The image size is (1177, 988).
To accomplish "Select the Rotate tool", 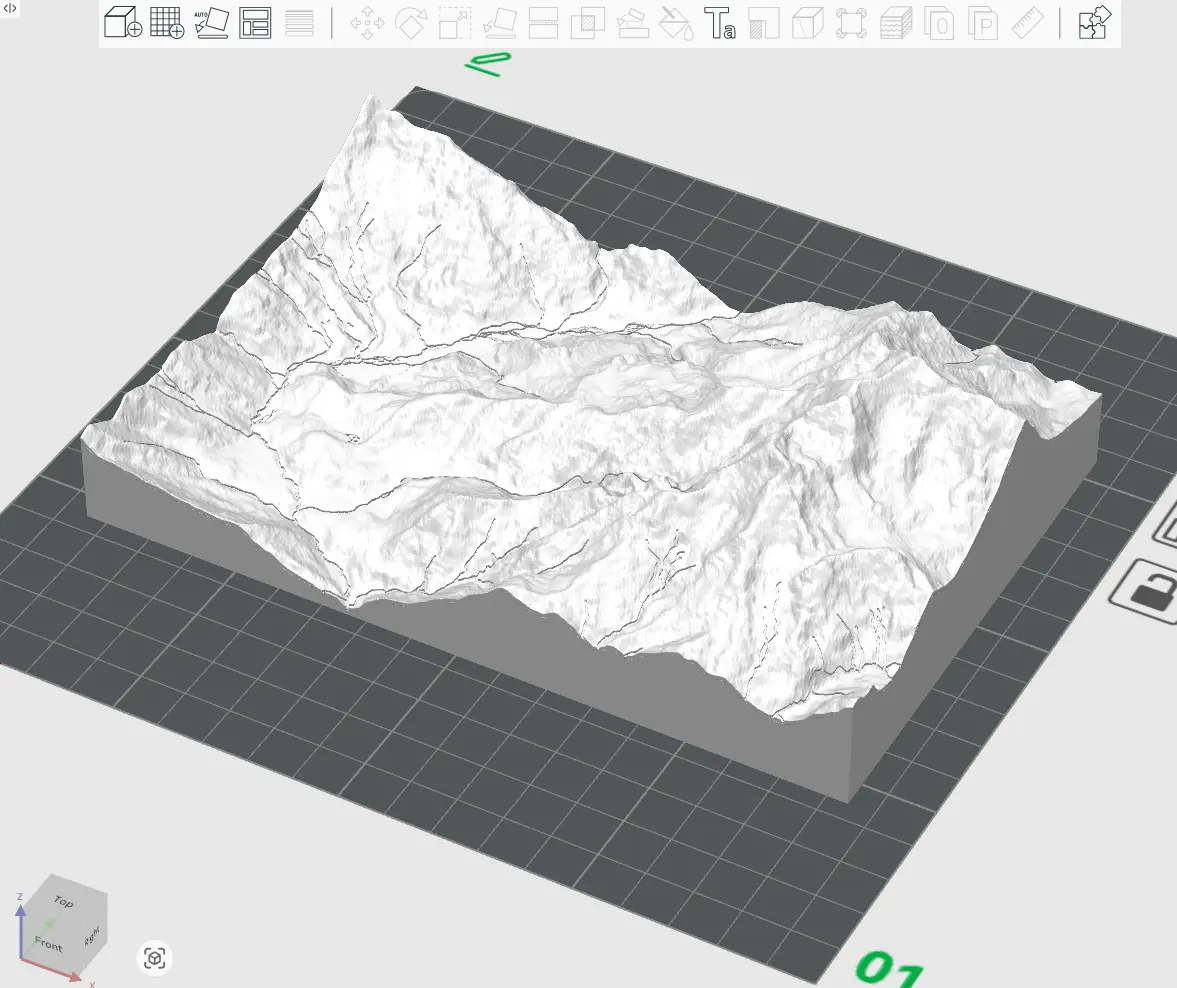I will [411, 23].
